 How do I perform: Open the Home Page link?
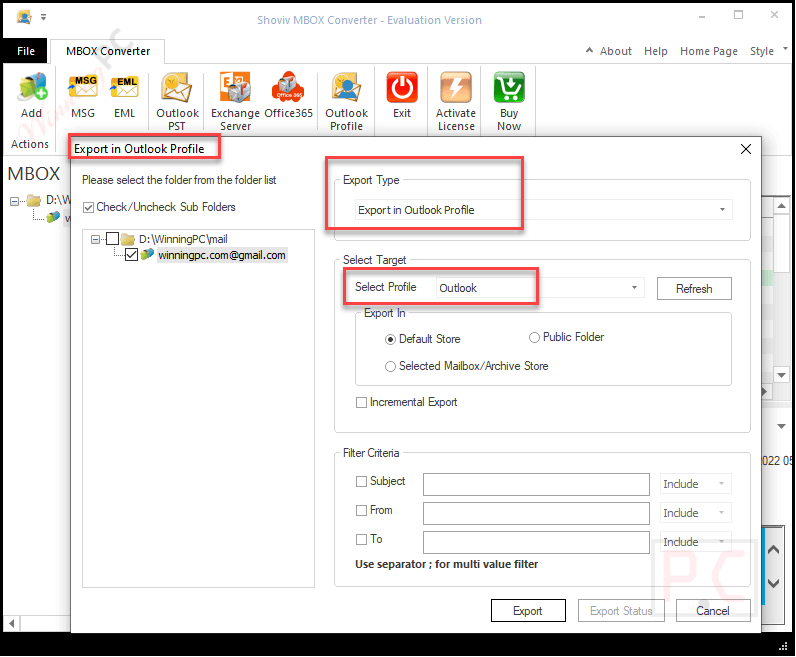click(x=708, y=51)
